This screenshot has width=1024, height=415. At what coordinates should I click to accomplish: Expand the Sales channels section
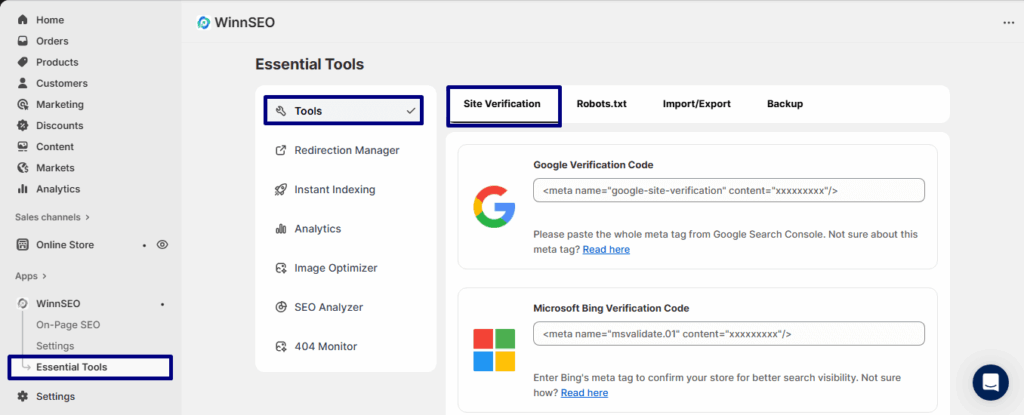point(52,217)
